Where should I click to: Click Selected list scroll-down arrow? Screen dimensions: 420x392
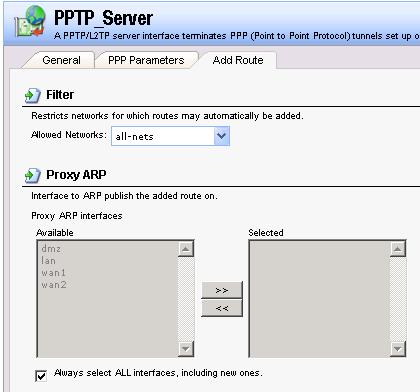coord(398,349)
